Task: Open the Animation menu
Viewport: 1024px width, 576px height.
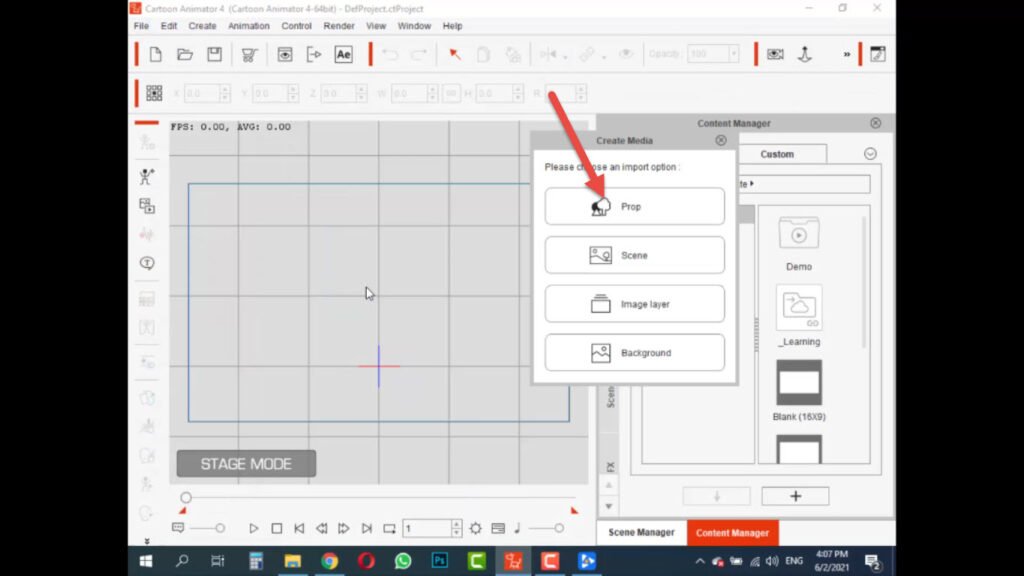Action: [249, 26]
